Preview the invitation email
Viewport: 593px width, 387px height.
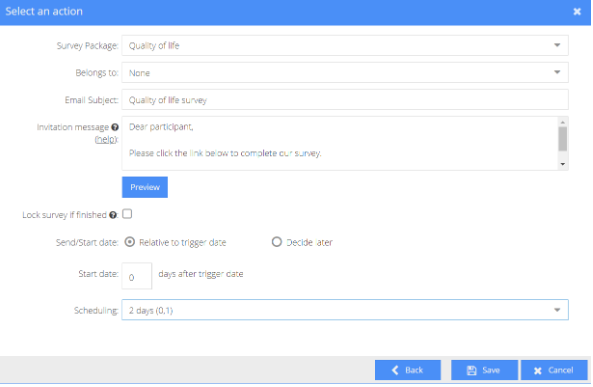coord(145,187)
